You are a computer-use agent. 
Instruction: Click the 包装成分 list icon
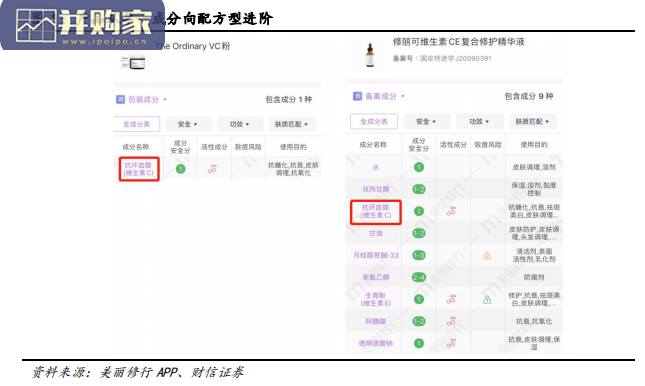coord(121,99)
